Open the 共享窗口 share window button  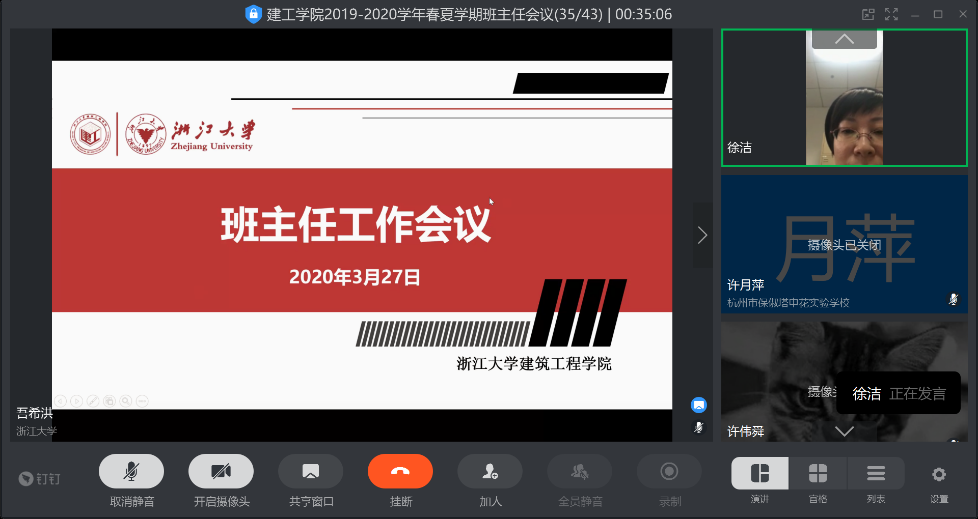pyautogui.click(x=311, y=471)
